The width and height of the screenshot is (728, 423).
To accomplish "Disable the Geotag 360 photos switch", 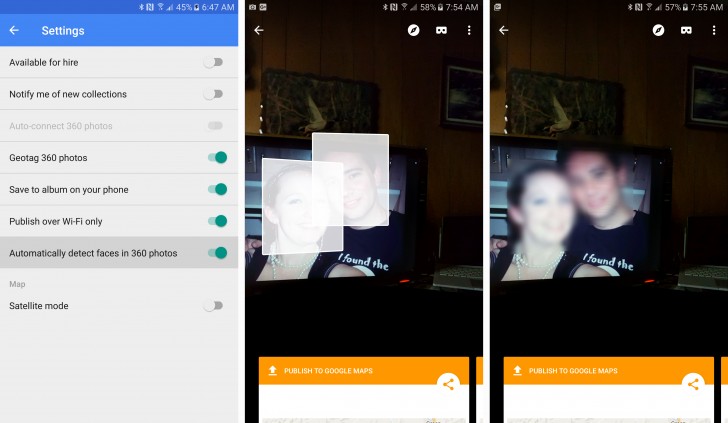I will point(216,158).
